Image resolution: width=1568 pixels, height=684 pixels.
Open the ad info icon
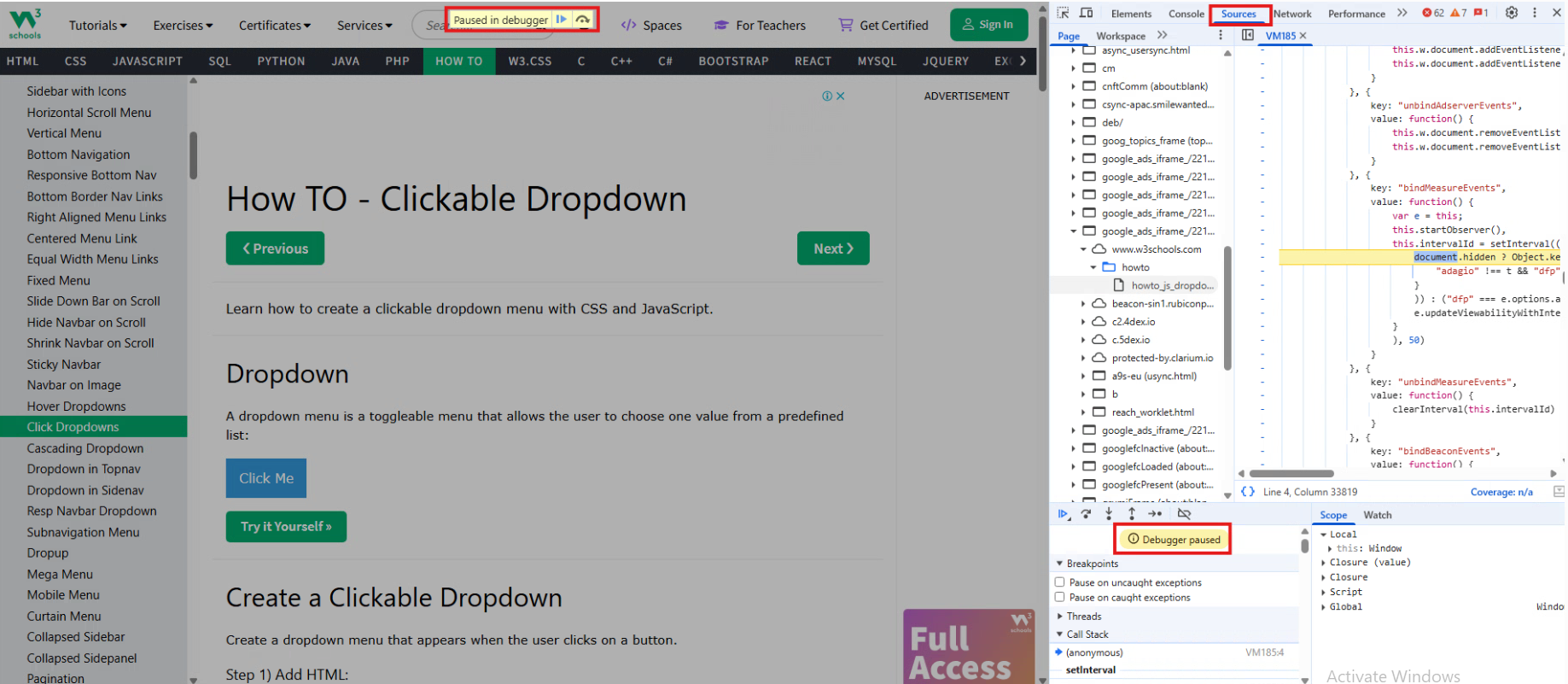point(827,96)
